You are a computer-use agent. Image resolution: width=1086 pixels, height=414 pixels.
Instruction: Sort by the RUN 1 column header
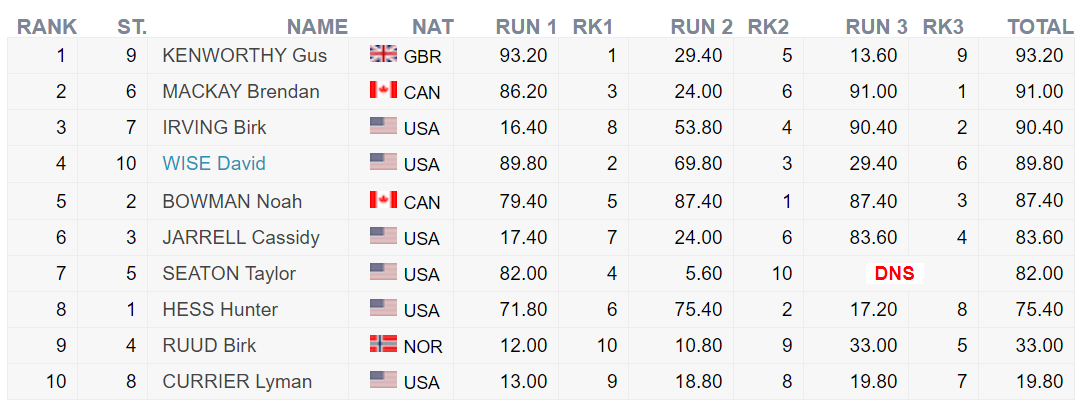[x=526, y=27]
